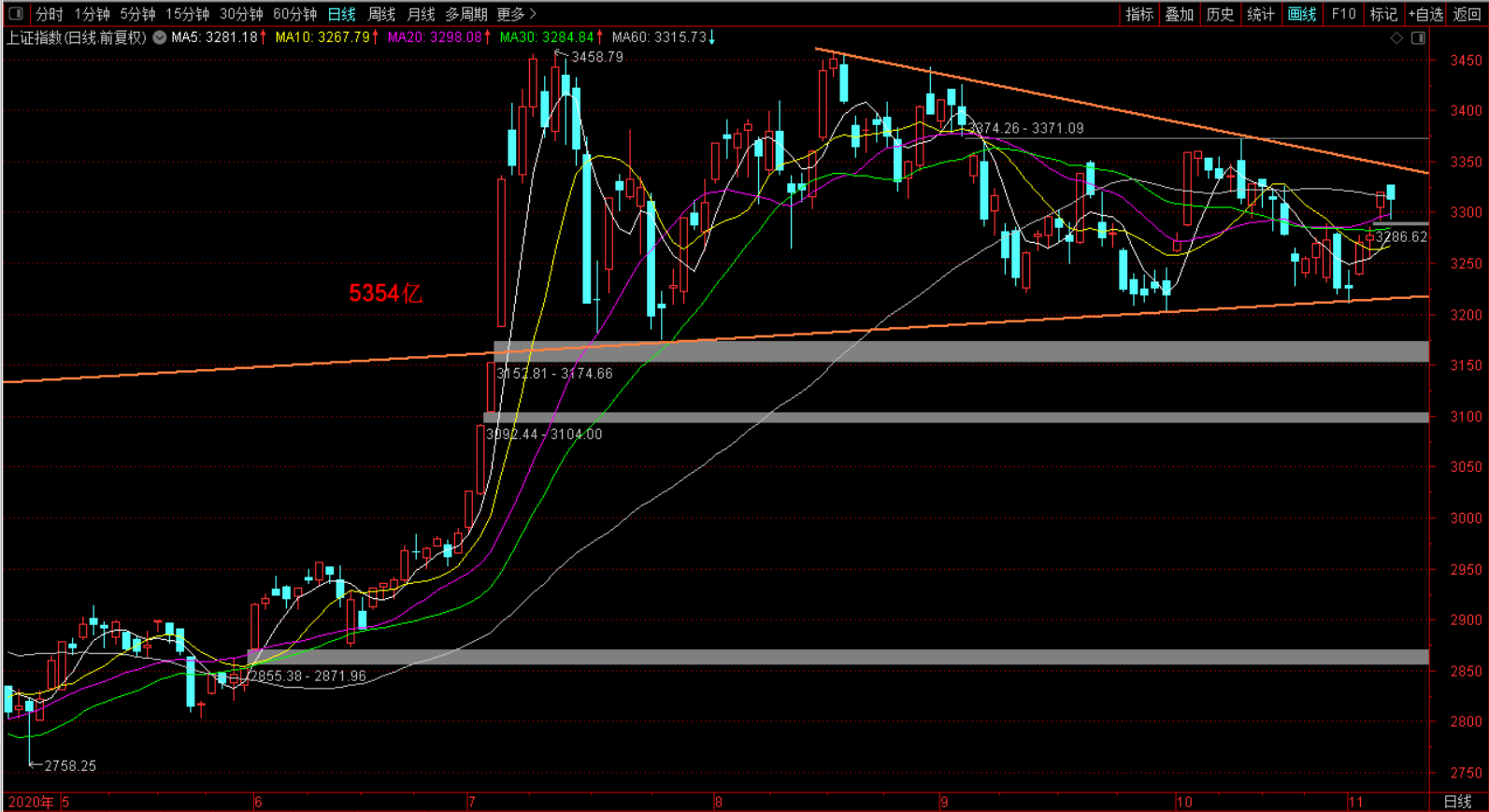
Task: Click the 2020年 date axis label
Action: point(31,802)
